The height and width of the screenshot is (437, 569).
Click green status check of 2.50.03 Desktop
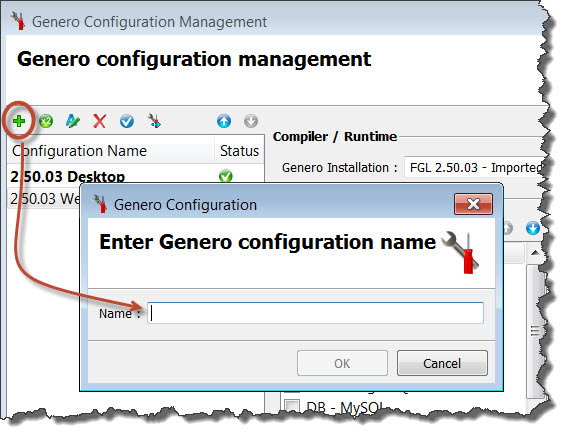point(225,176)
